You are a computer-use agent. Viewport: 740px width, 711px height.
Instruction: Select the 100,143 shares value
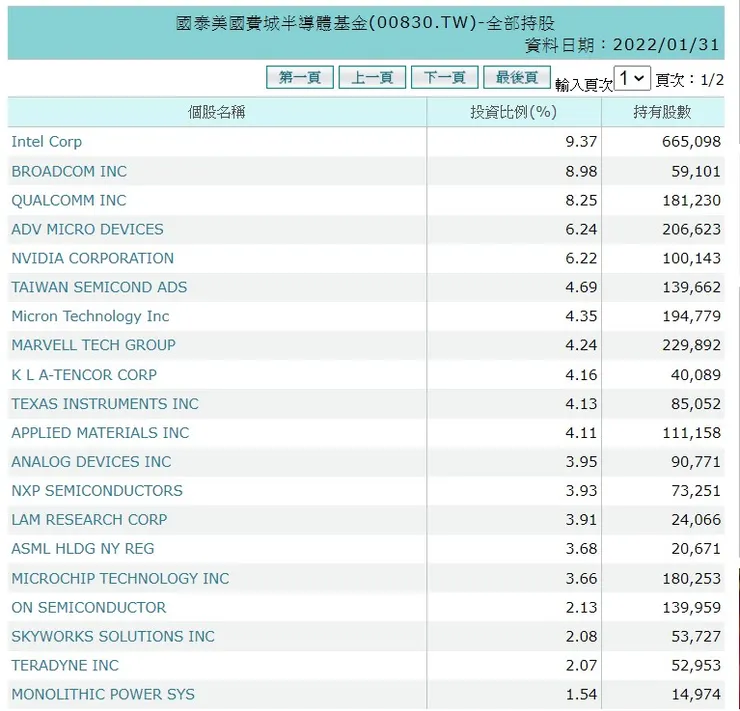coord(691,258)
